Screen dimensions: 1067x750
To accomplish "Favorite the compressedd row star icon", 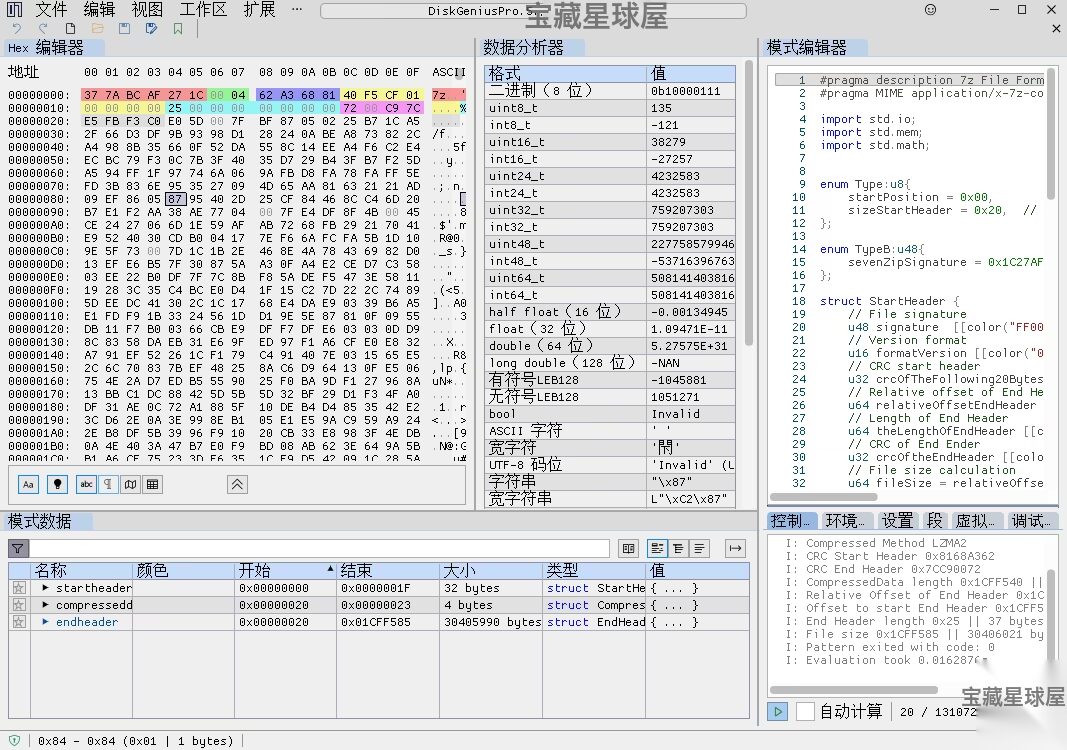I will (x=19, y=605).
